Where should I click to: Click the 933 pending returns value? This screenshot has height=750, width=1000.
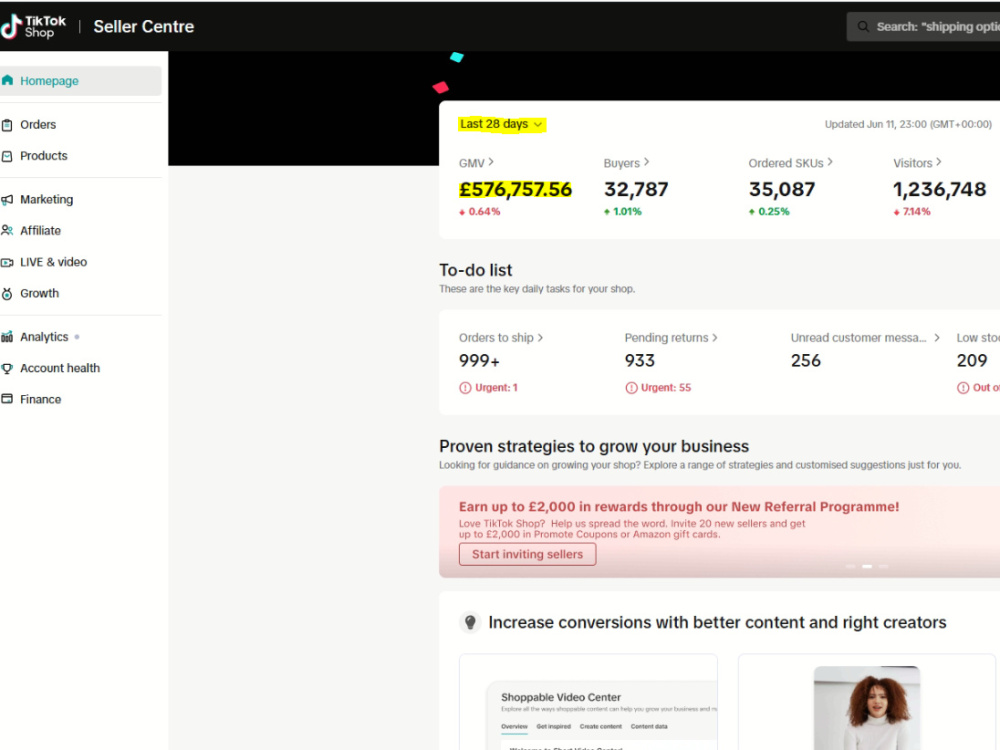coord(640,361)
